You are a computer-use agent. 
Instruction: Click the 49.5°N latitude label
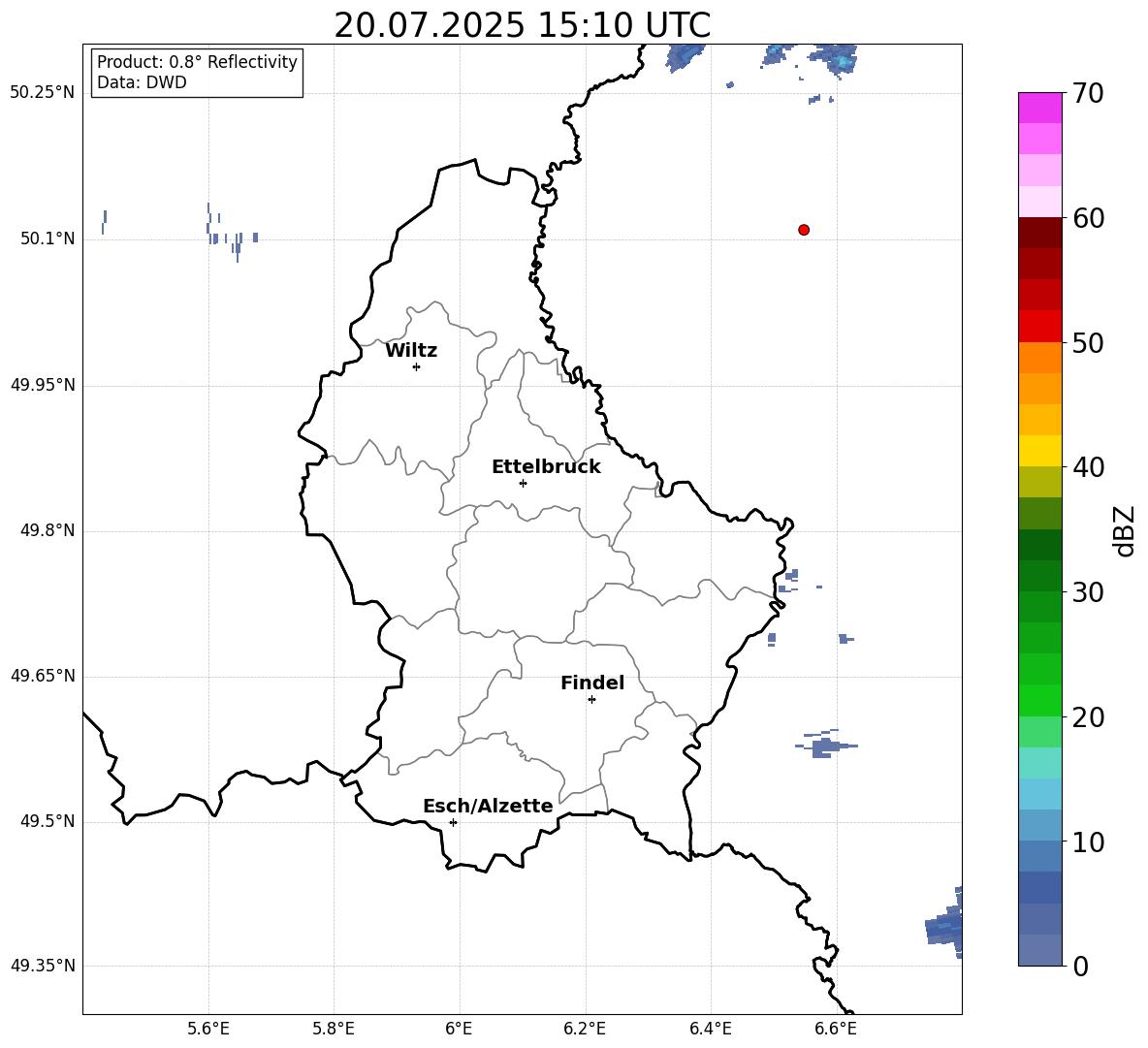pyautogui.click(x=48, y=821)
